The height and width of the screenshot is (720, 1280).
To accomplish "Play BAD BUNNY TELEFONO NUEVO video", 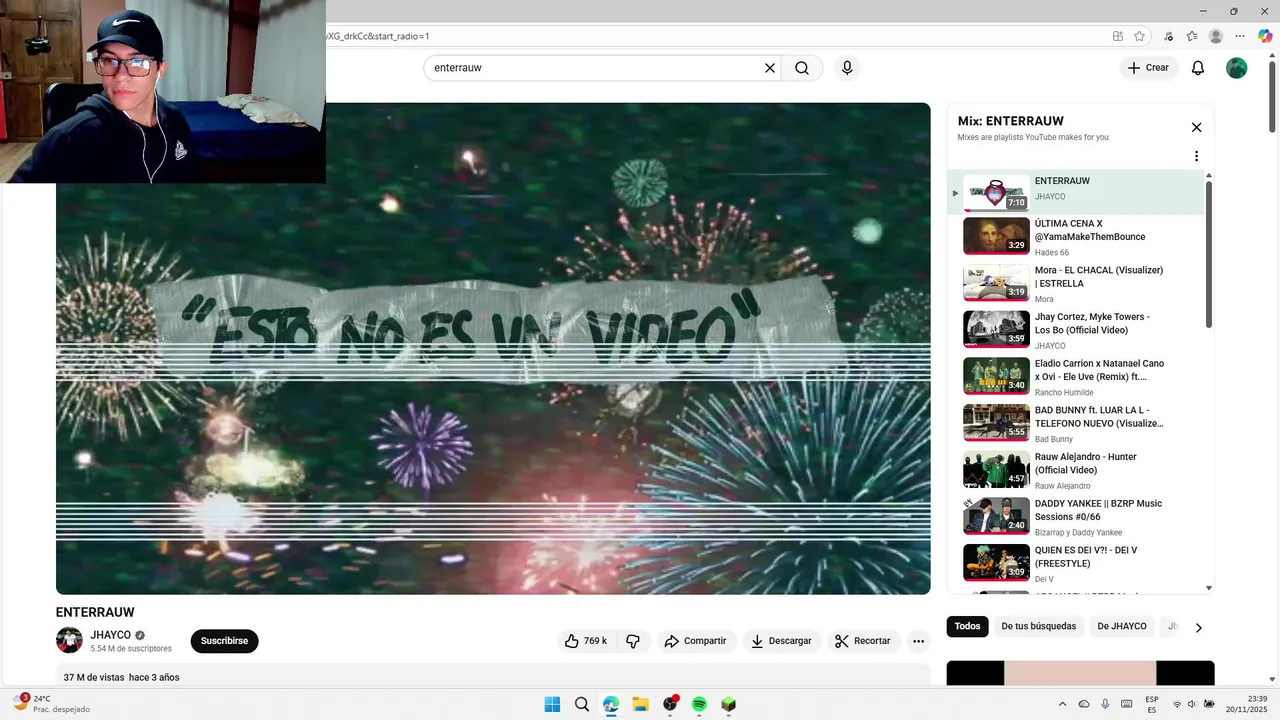I will click(1076, 424).
